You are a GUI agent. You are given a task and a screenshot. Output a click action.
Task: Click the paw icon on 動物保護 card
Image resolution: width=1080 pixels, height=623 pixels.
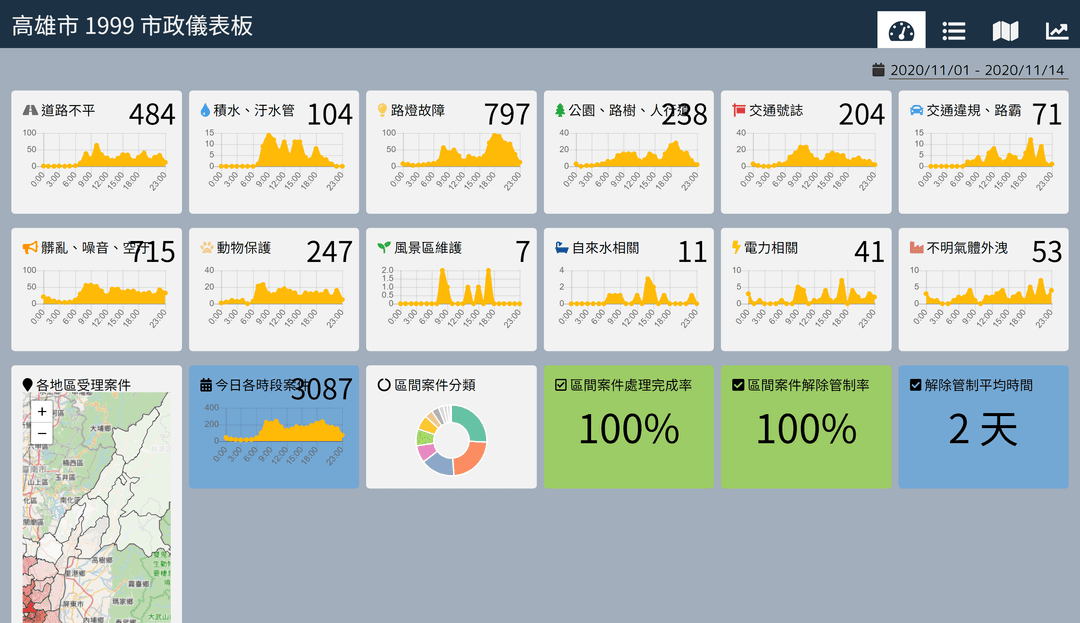206,247
